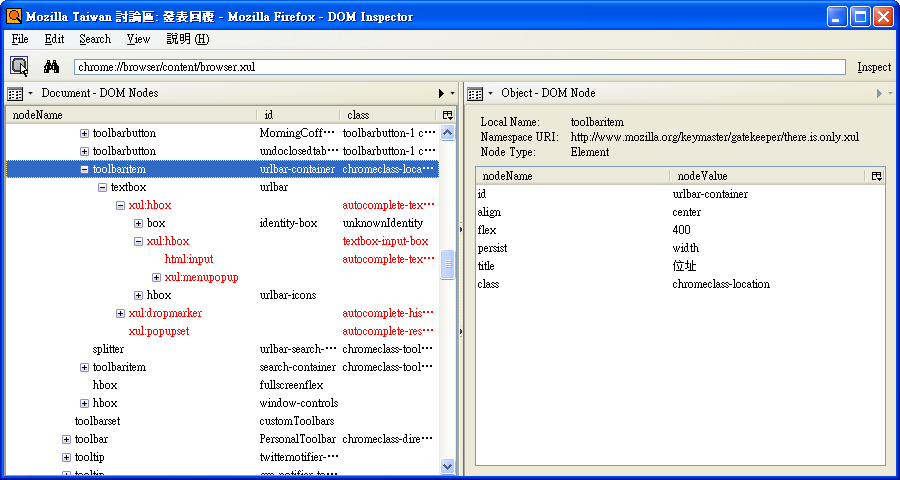The height and width of the screenshot is (480, 900).
Task: Expand the xul:menupopup node
Action: click(157, 278)
